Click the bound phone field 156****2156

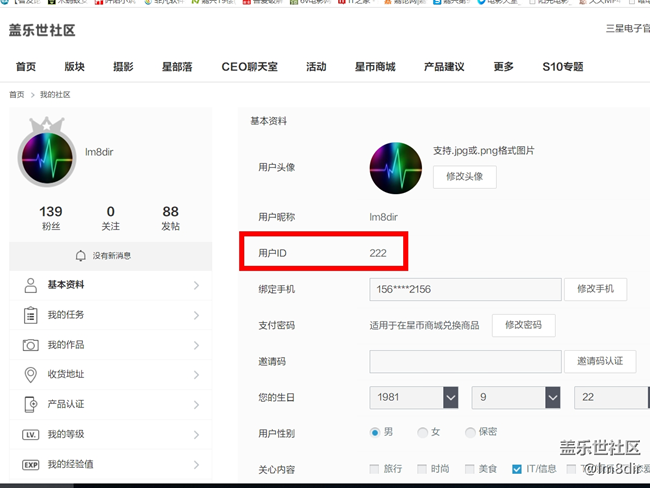pos(465,289)
